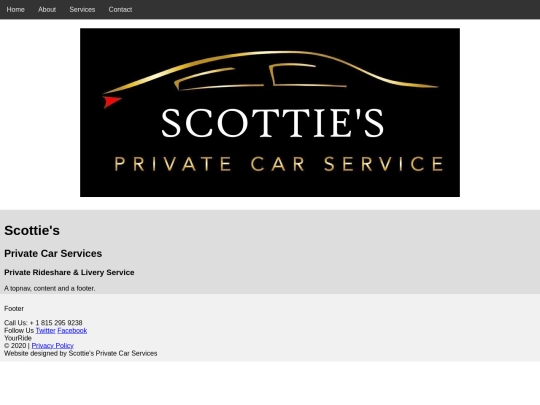Open the Privacy Policy link
The height and width of the screenshot is (405, 540).
point(52,346)
